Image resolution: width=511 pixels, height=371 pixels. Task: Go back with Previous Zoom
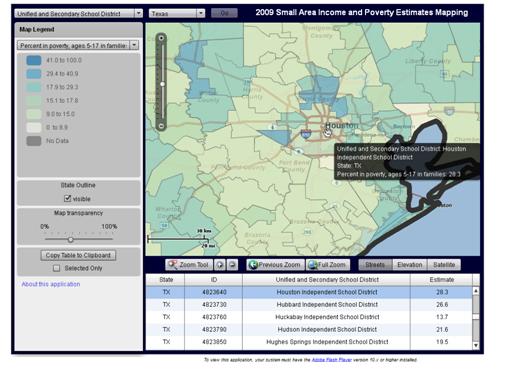click(x=275, y=265)
